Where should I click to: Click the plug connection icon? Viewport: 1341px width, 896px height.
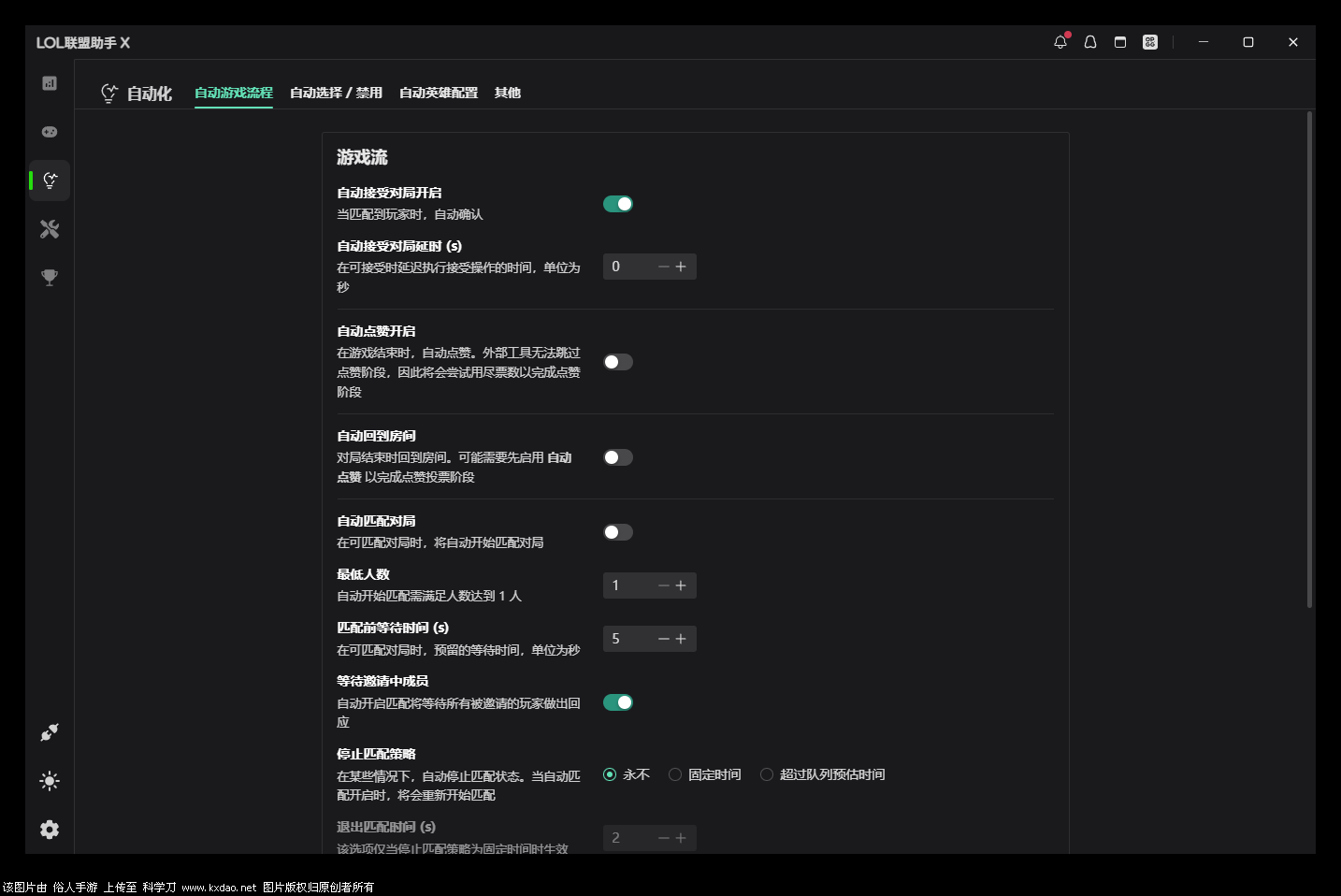pyautogui.click(x=50, y=732)
